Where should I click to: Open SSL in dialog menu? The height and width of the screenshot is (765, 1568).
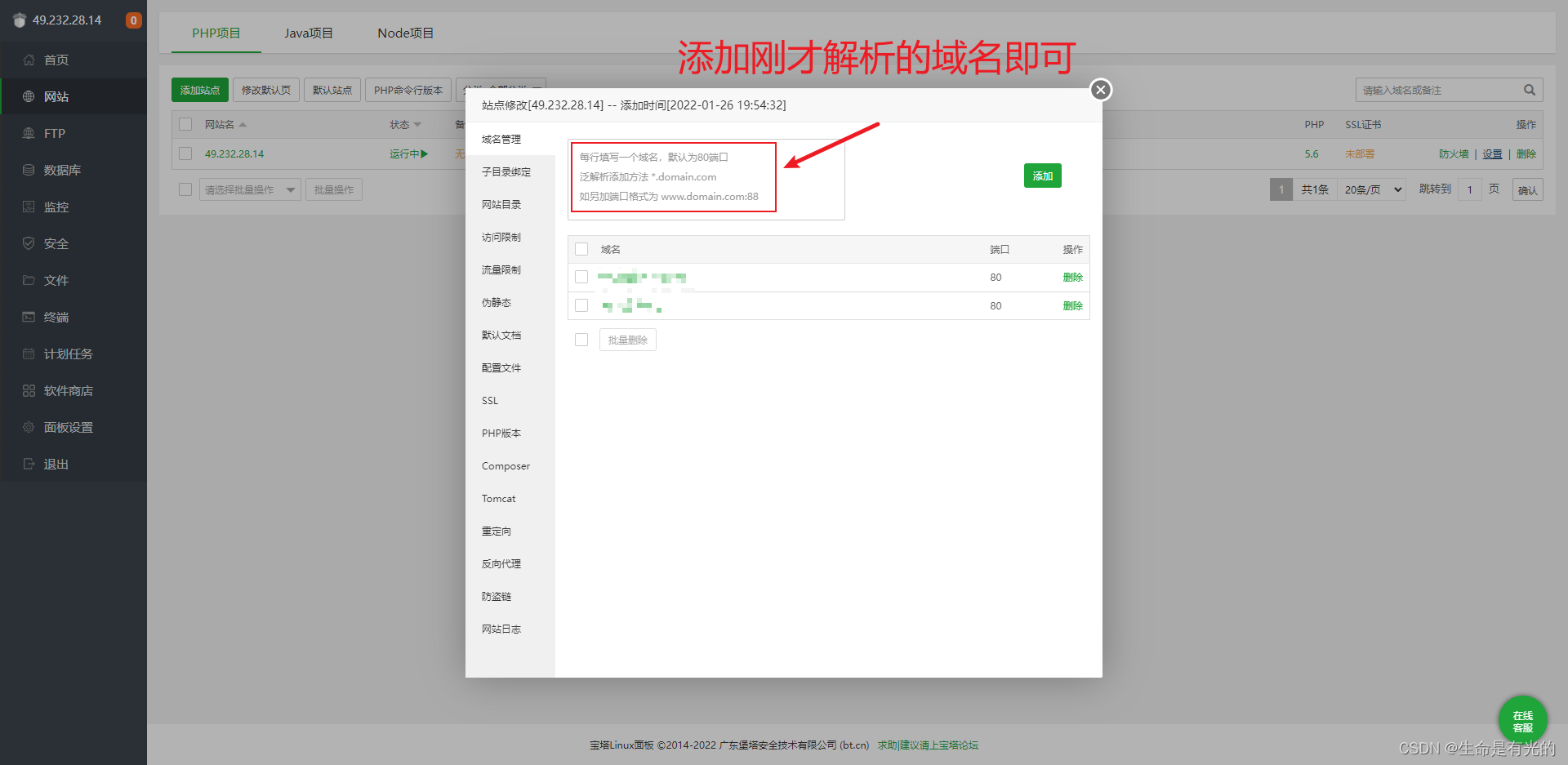pos(510,400)
